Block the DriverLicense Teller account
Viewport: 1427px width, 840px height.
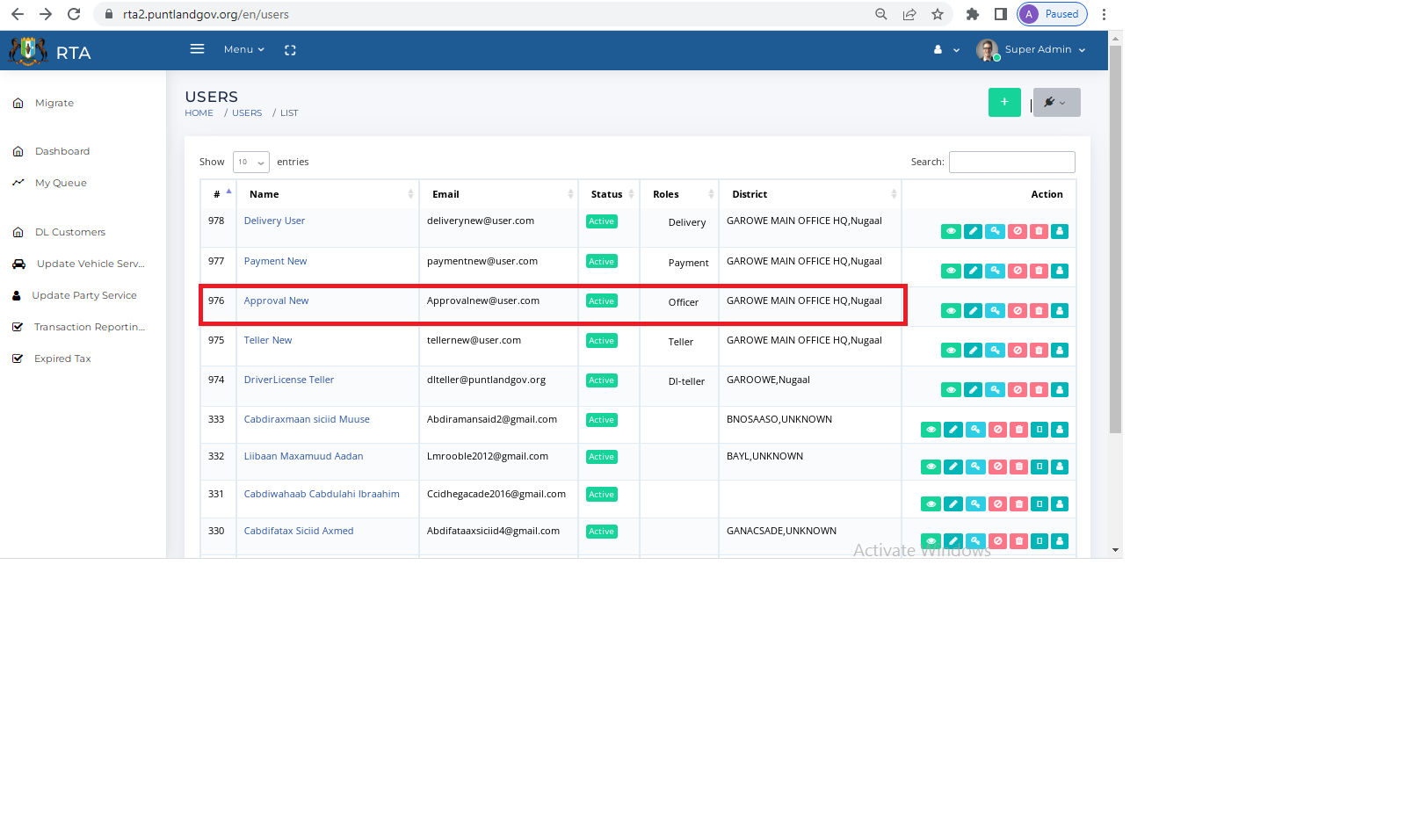coord(1018,389)
